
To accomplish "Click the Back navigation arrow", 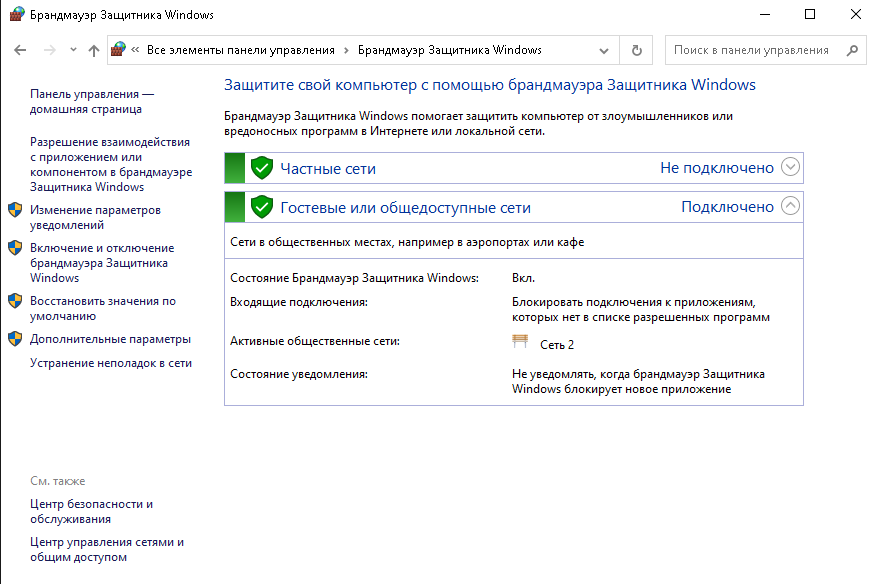I will pyautogui.click(x=20, y=50).
